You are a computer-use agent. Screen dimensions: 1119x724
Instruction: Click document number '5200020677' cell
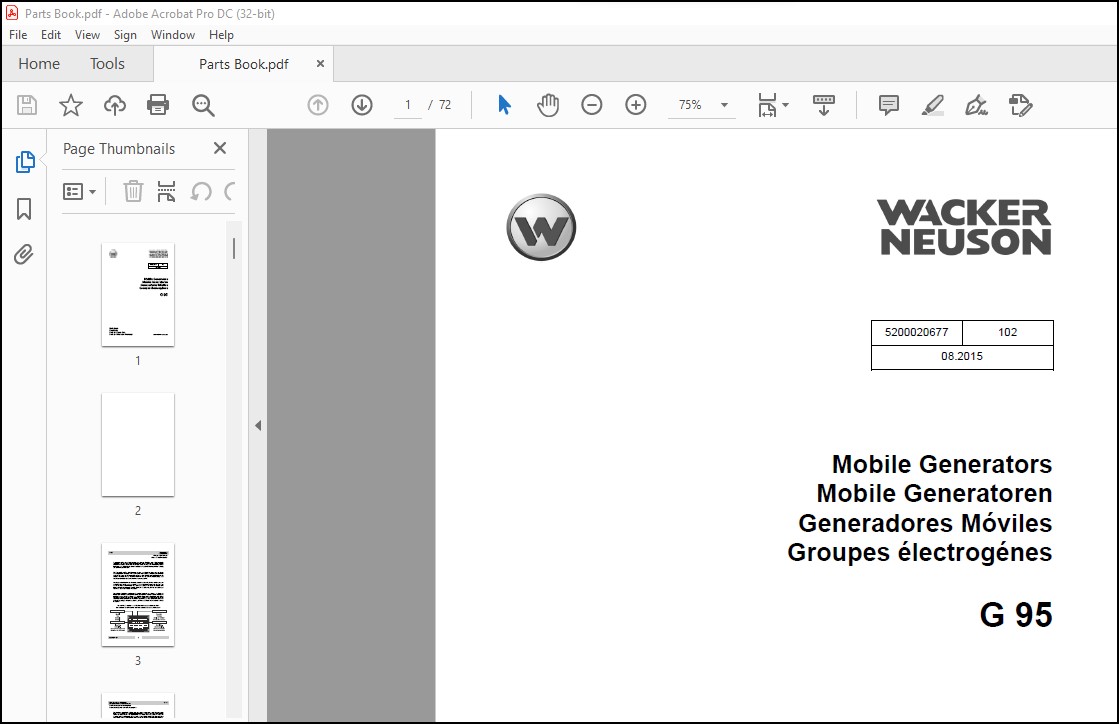click(916, 332)
